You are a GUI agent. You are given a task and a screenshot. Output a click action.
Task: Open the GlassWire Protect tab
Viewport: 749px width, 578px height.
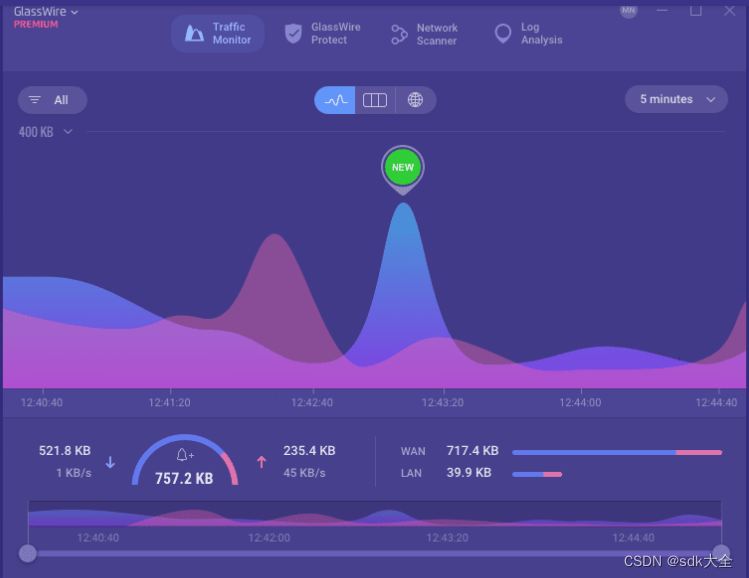point(323,33)
